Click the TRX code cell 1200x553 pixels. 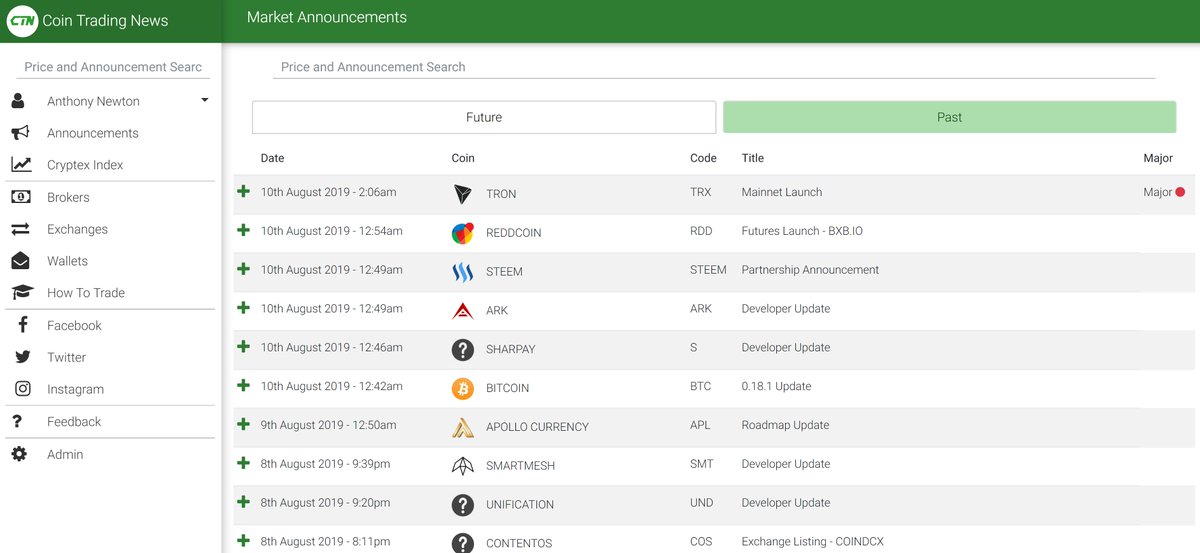click(x=701, y=192)
